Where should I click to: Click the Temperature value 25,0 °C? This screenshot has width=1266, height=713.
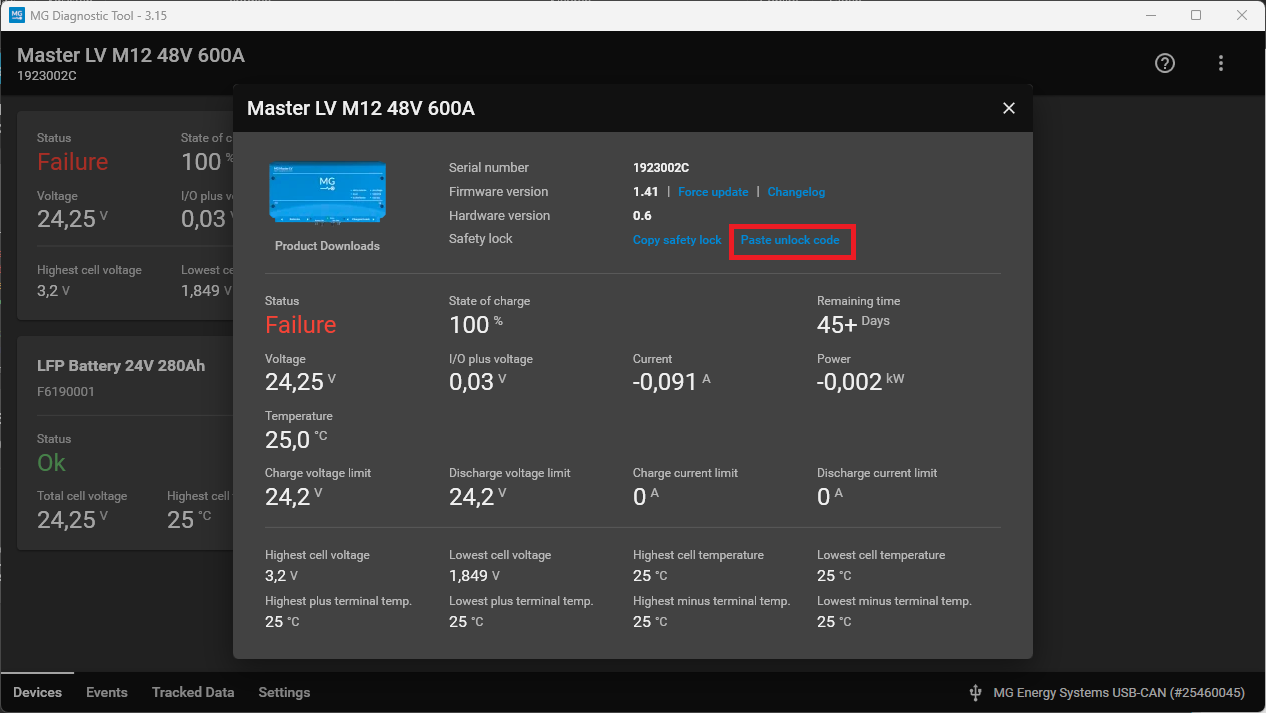coord(296,438)
